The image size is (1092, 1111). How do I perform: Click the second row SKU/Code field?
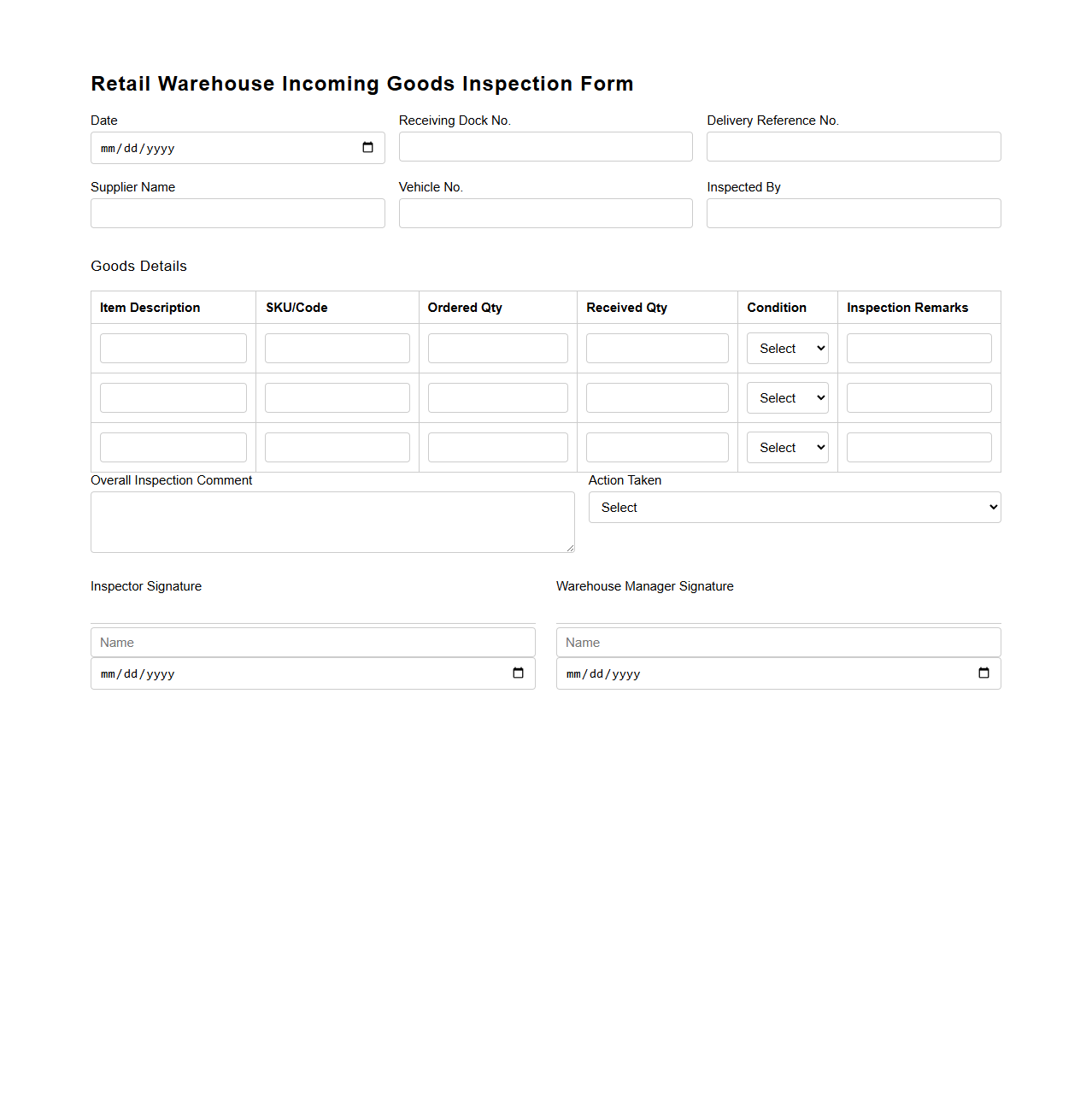(337, 397)
